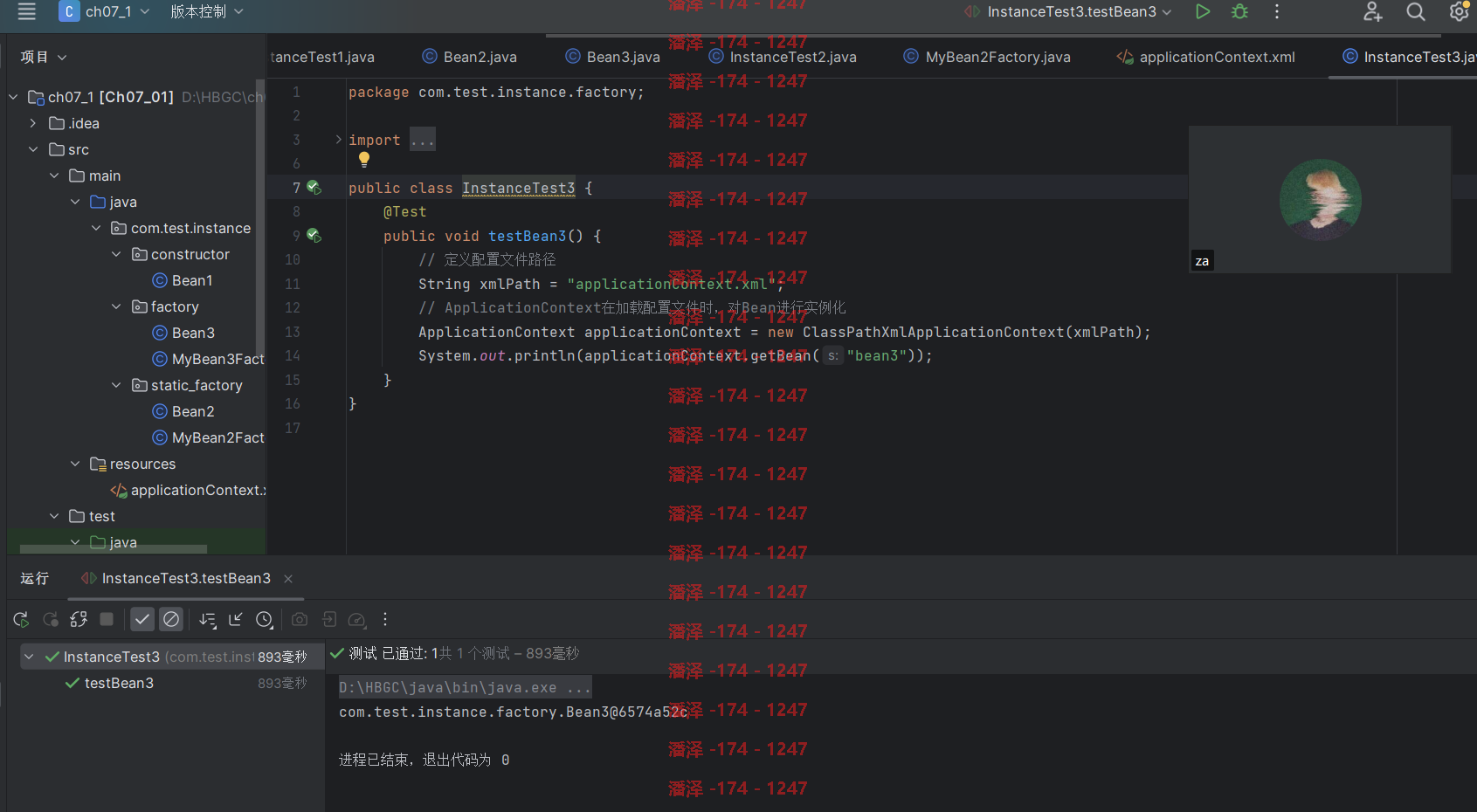Close the InstanceTest3.testBean3 run tab

click(x=288, y=579)
